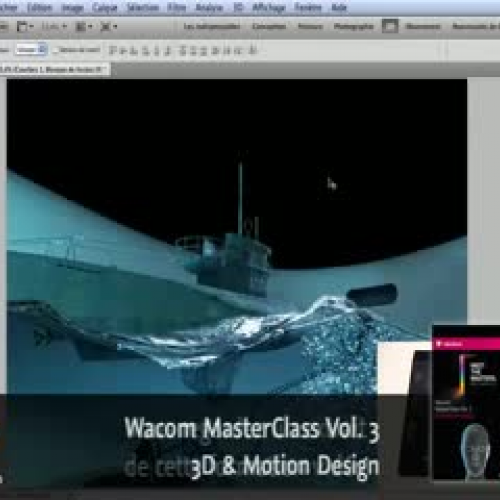Distribute right edges of layers

[238, 50]
